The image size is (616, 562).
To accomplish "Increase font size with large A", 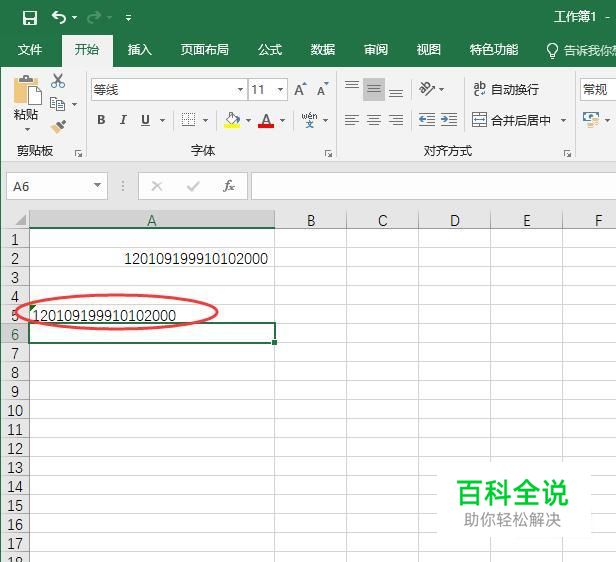I will (301, 90).
